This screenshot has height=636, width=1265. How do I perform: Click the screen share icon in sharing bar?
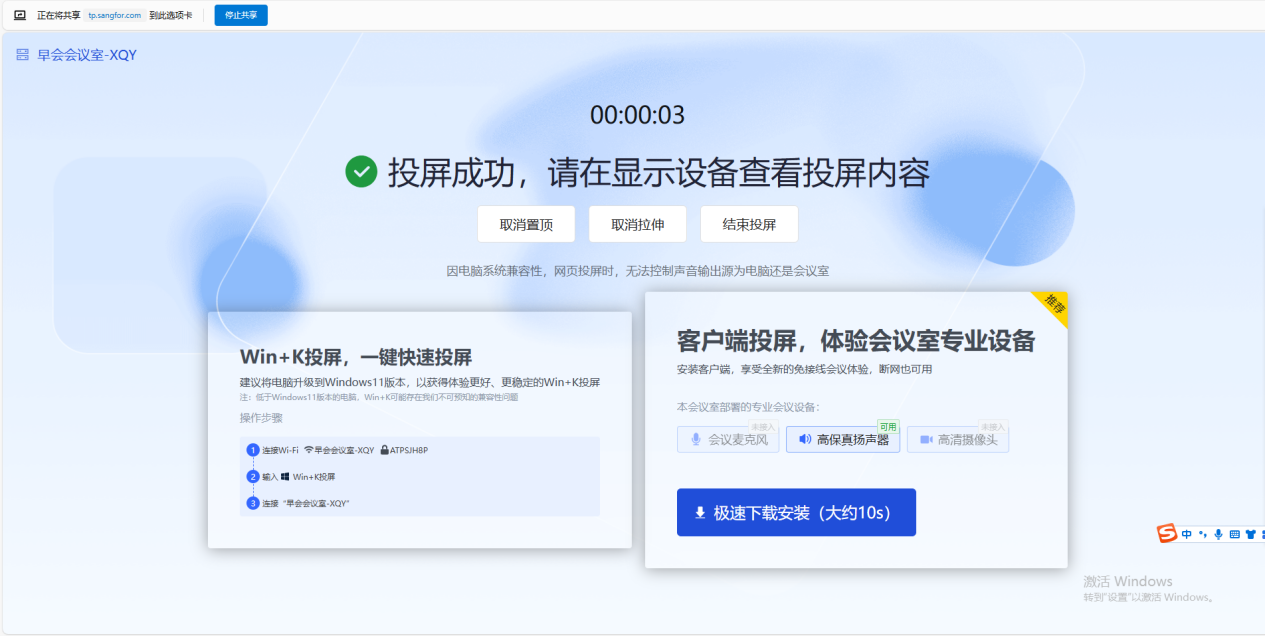tap(20, 15)
